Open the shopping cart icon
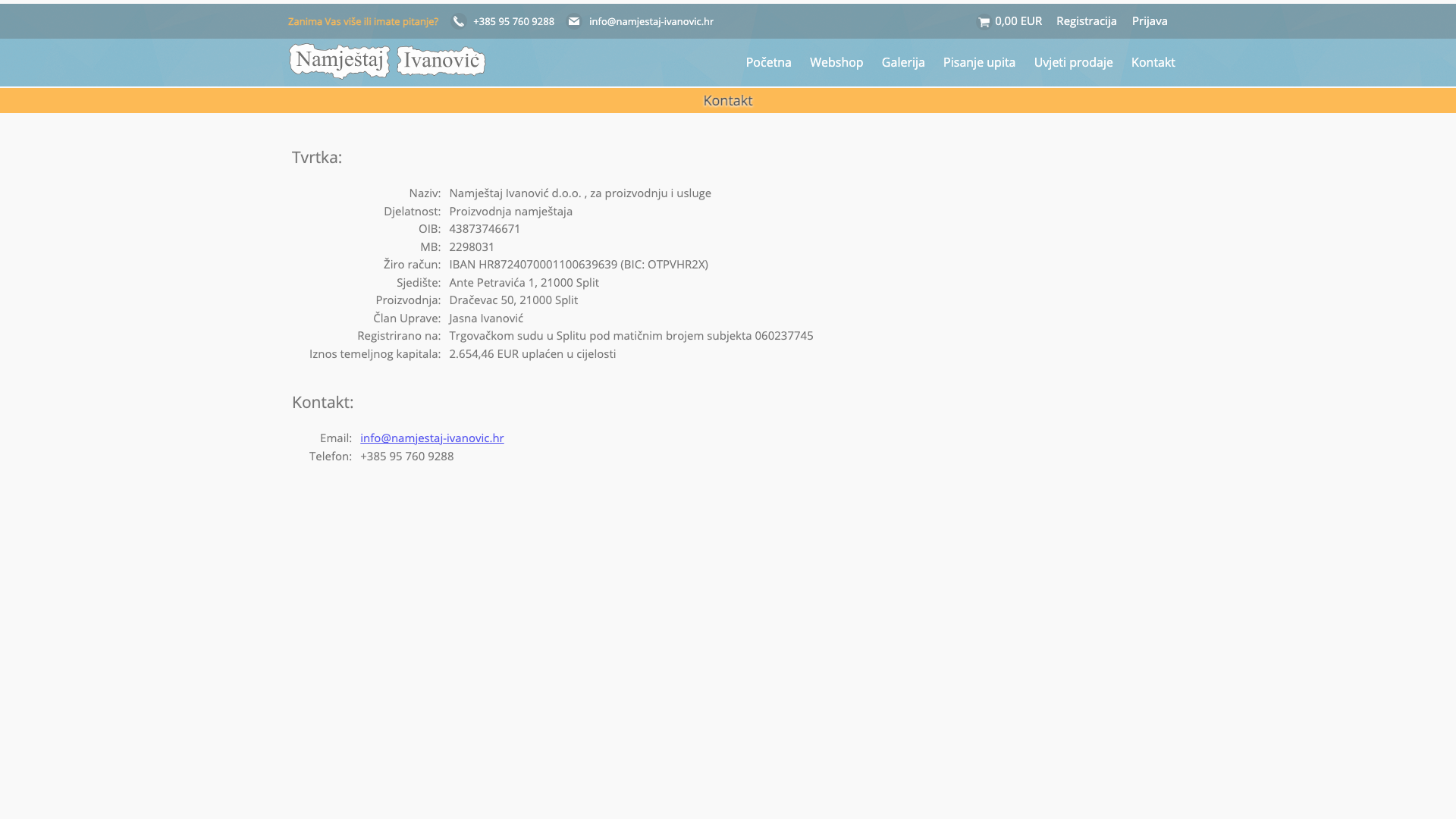The image size is (1456, 819). 984,23
